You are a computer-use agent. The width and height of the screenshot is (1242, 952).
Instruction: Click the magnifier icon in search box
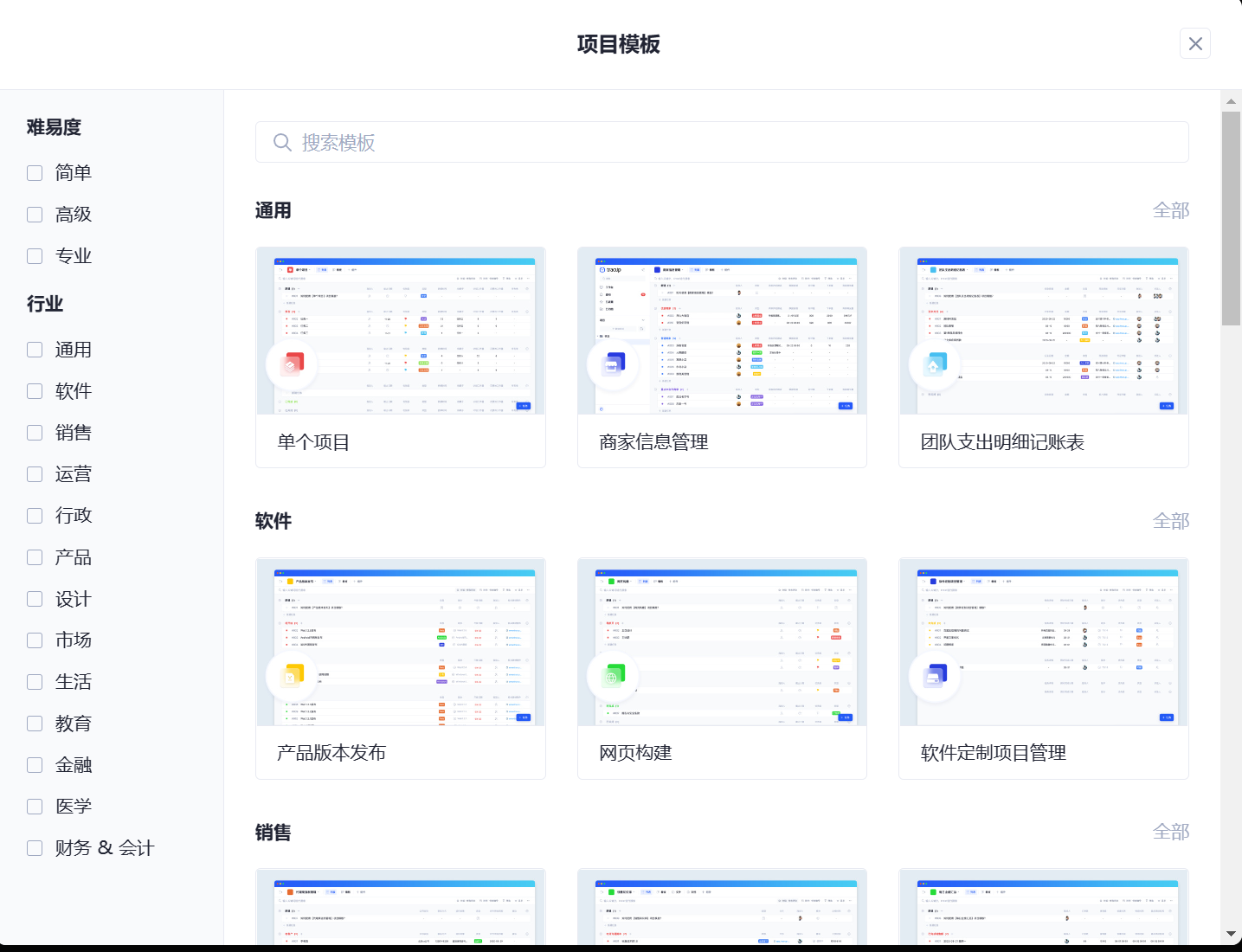tap(282, 143)
